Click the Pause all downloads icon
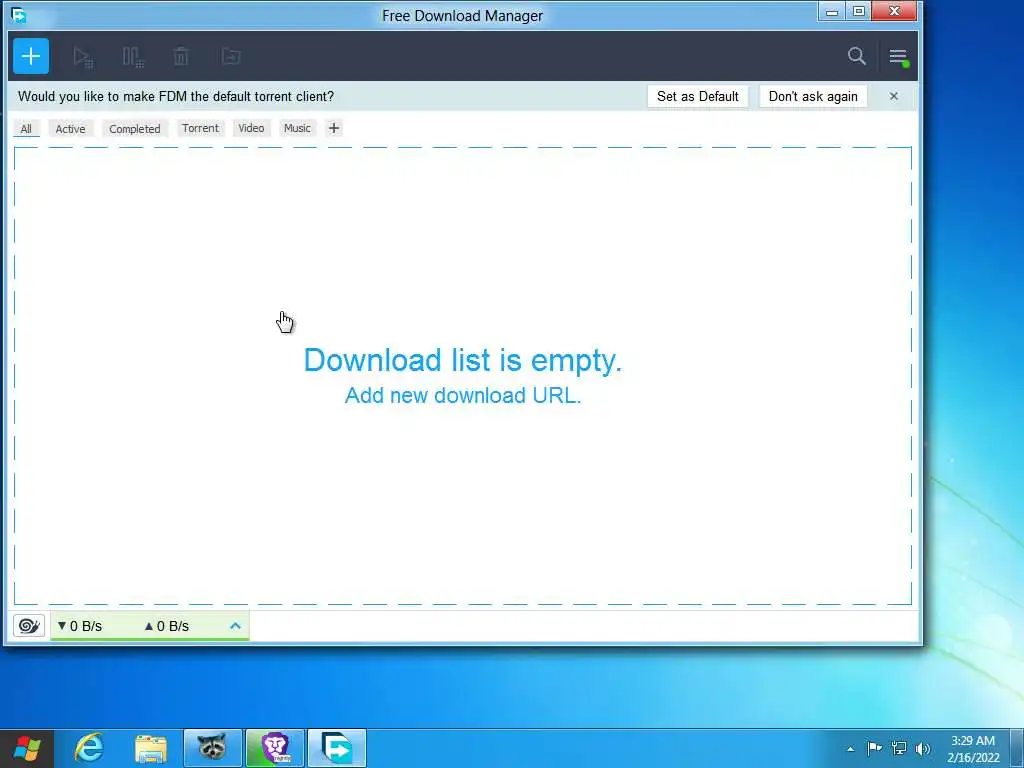 click(133, 57)
